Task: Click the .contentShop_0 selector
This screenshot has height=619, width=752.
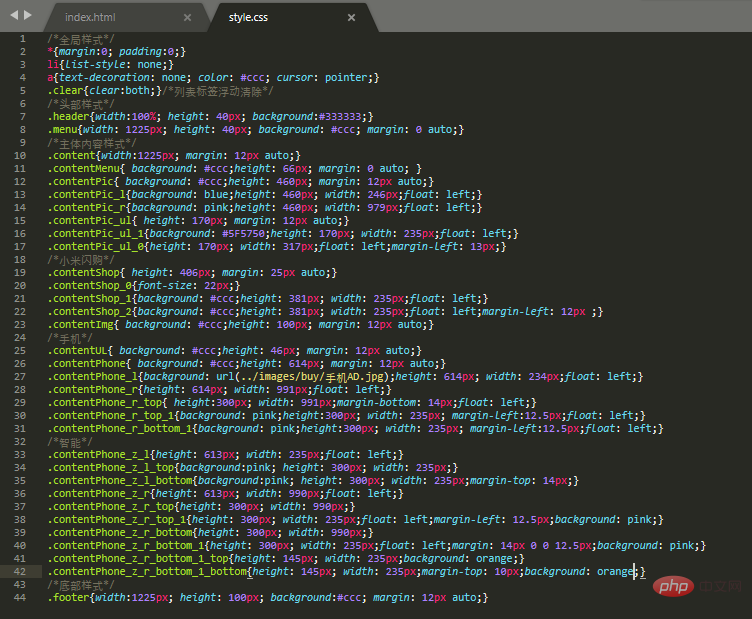Action: 90,285
